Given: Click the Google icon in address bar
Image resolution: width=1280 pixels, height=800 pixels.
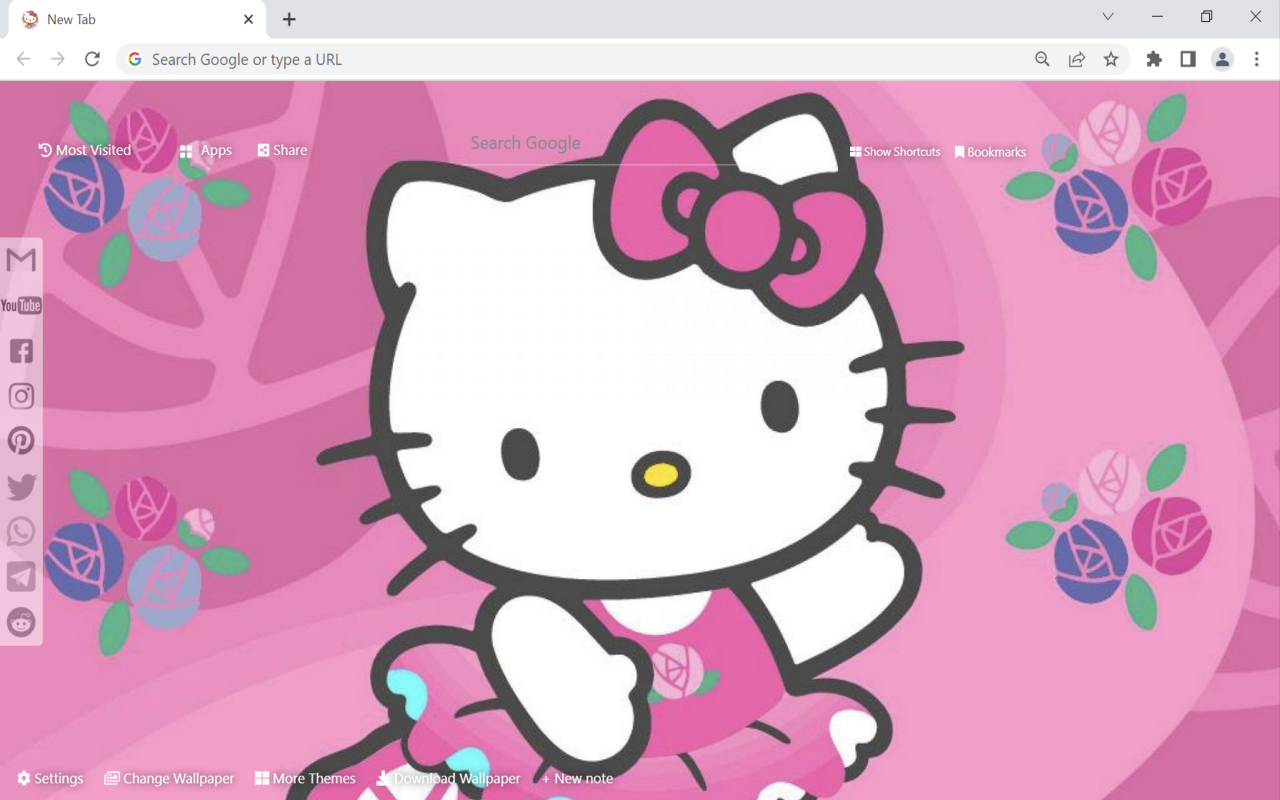Looking at the screenshot, I should point(135,59).
